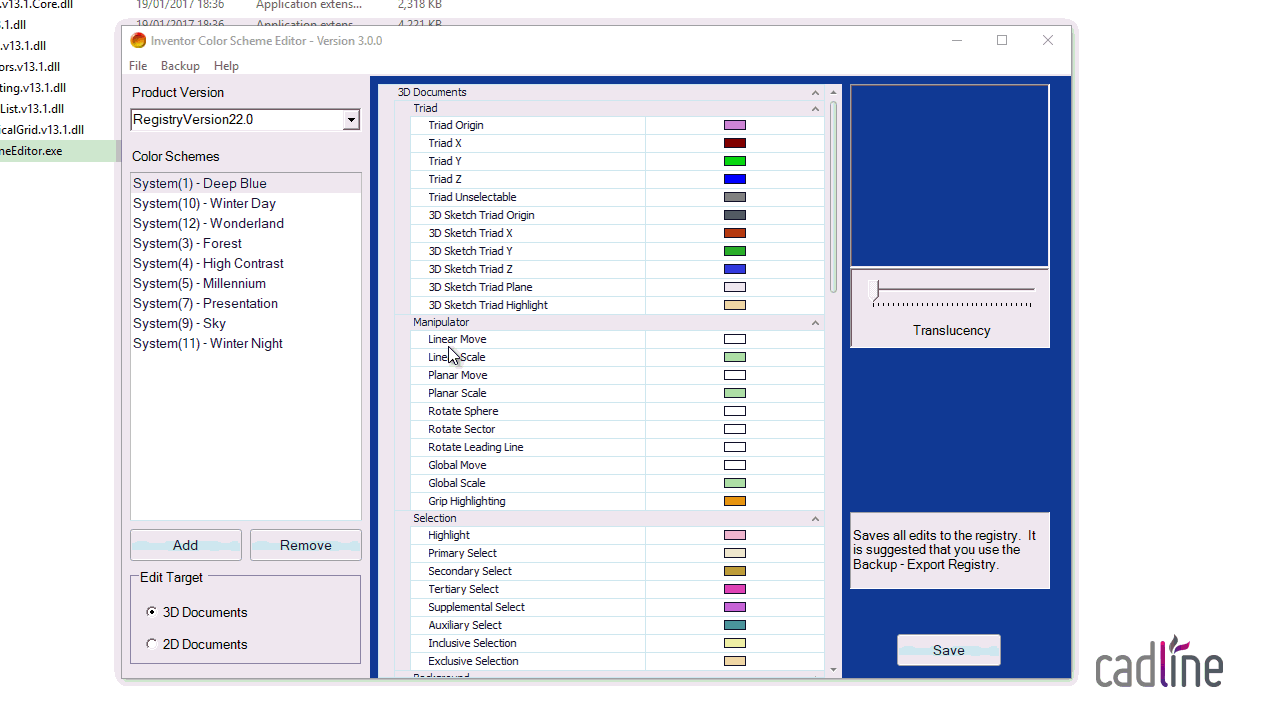The width and height of the screenshot is (1280, 720).
Task: Click the 3D Sketch Triad Z swatch
Action: pyautogui.click(x=735, y=269)
